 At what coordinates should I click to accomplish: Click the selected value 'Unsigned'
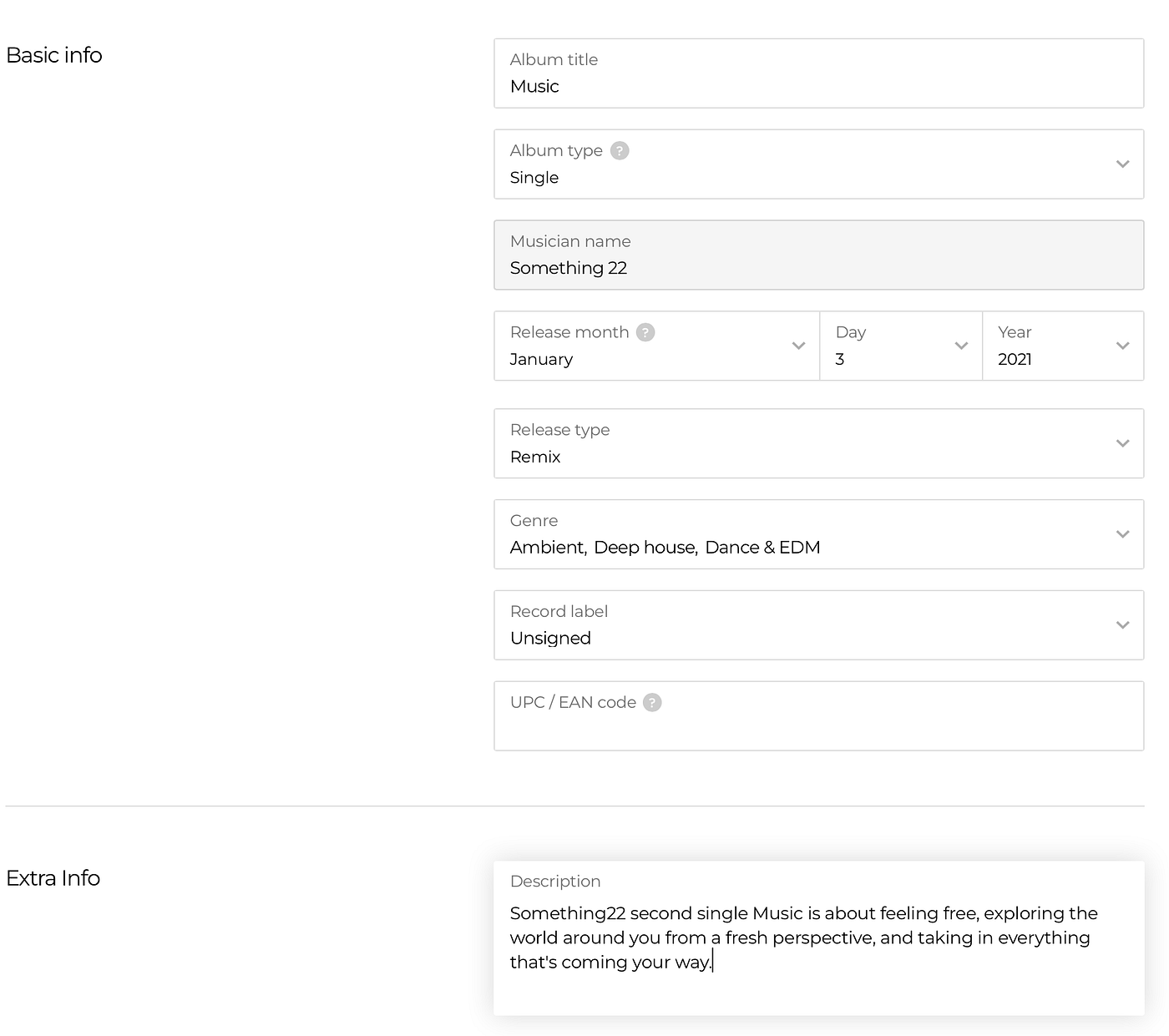click(x=550, y=639)
